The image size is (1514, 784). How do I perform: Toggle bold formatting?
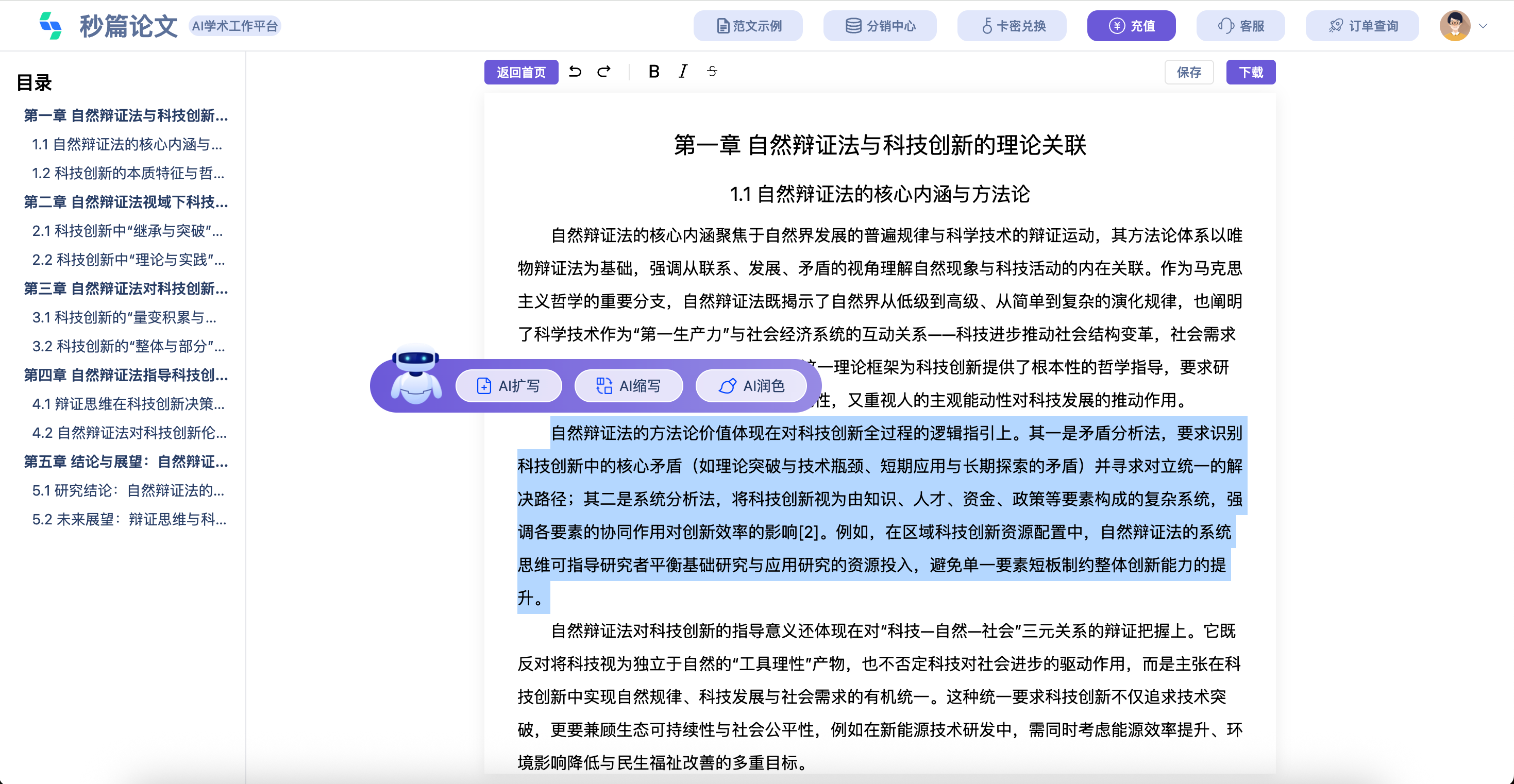point(653,72)
